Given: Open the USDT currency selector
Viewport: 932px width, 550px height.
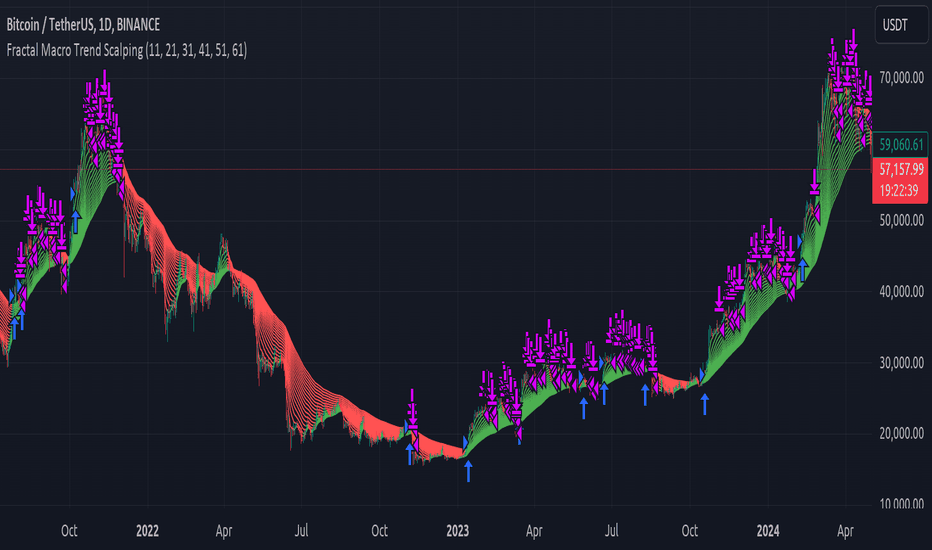Looking at the screenshot, I should [901, 25].
